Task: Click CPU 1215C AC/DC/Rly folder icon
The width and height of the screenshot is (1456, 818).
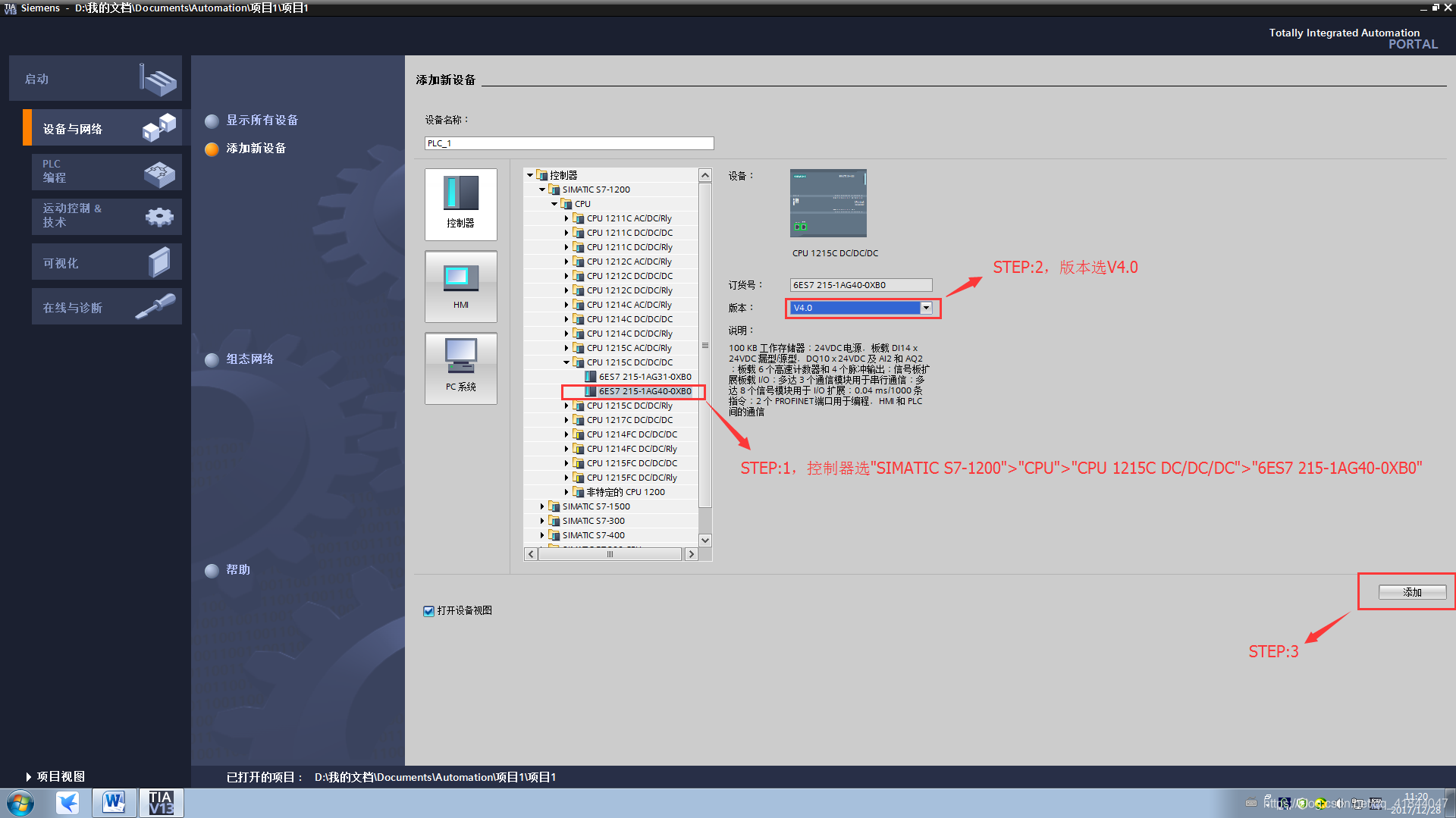Action: [x=578, y=348]
